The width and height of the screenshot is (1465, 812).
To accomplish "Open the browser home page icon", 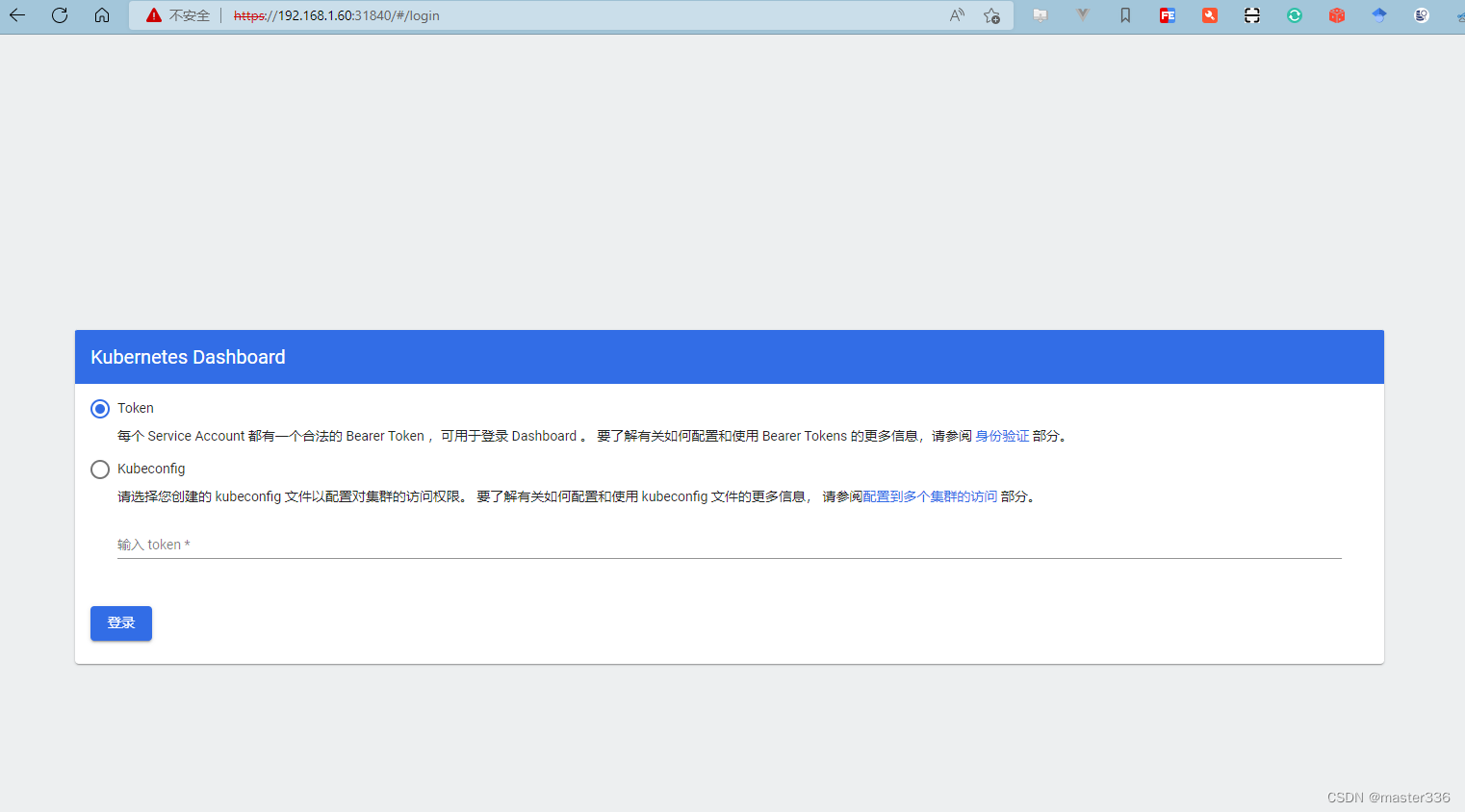I will pos(102,15).
